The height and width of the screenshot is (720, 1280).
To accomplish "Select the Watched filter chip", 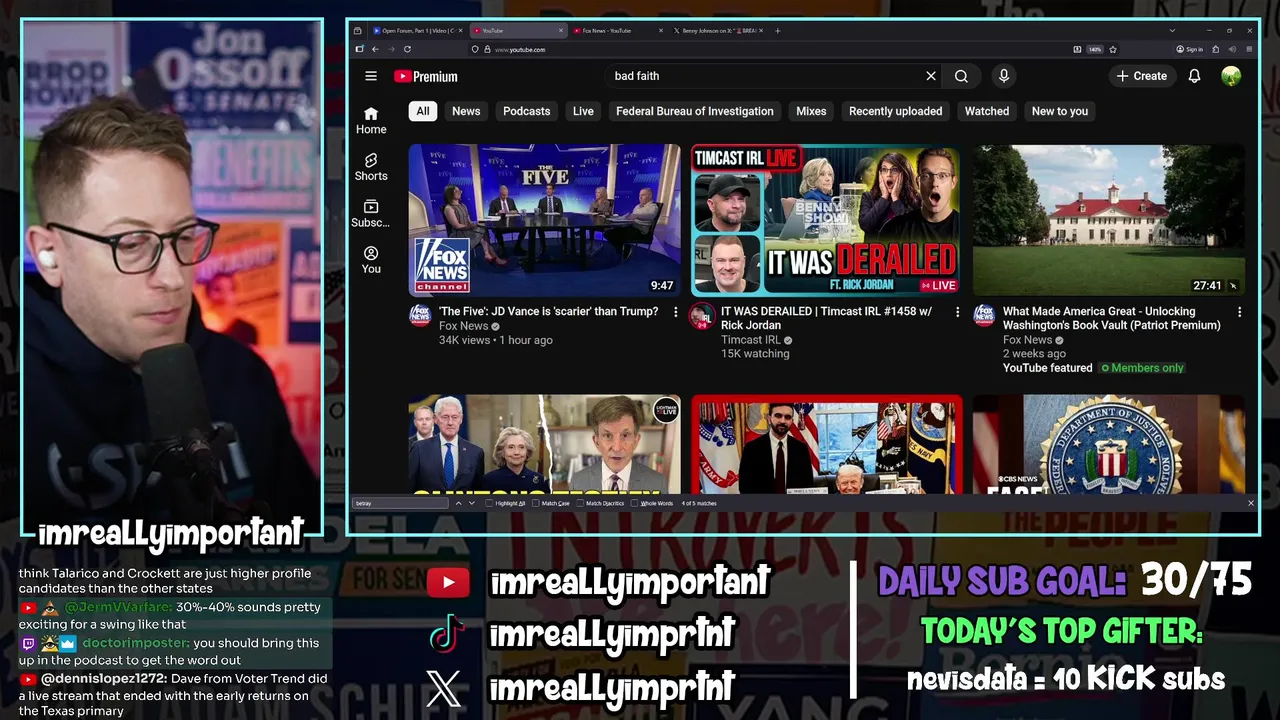I will pyautogui.click(x=987, y=111).
